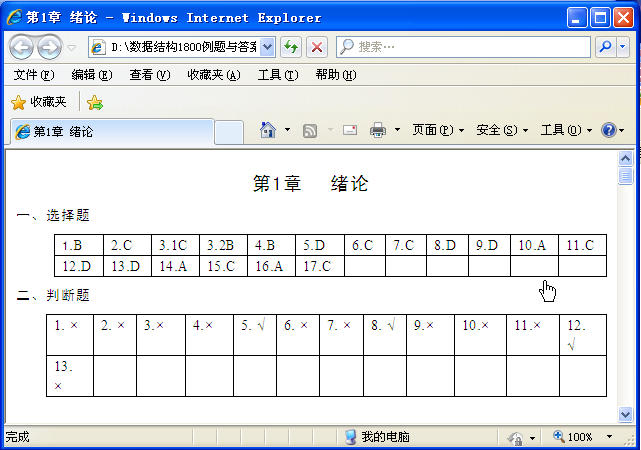The height and width of the screenshot is (450, 641).
Task: Click table cell 5.D
Action: pyautogui.click(x=320, y=245)
